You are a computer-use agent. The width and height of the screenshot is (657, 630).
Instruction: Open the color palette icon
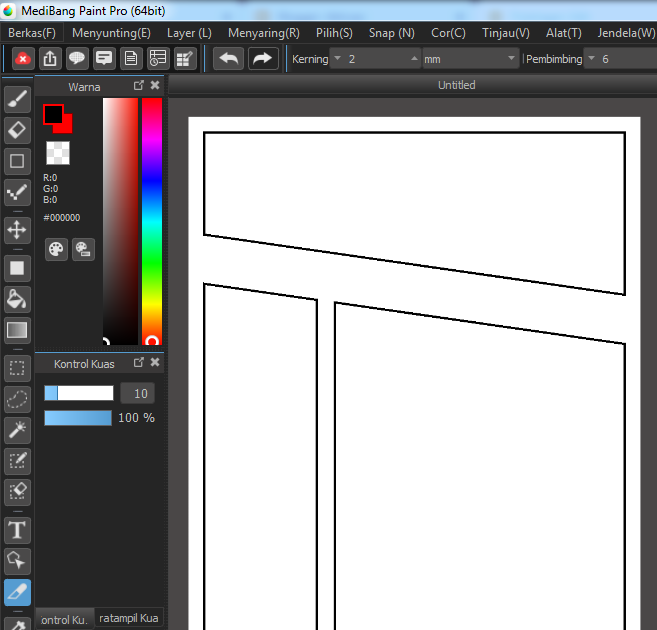pyautogui.click(x=56, y=249)
